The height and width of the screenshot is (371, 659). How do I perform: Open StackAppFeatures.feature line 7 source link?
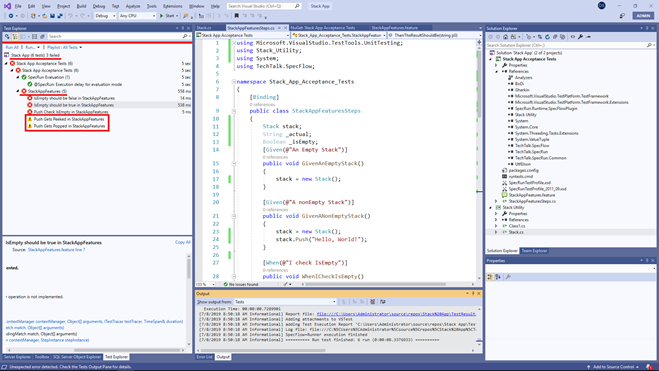[x=56, y=250]
